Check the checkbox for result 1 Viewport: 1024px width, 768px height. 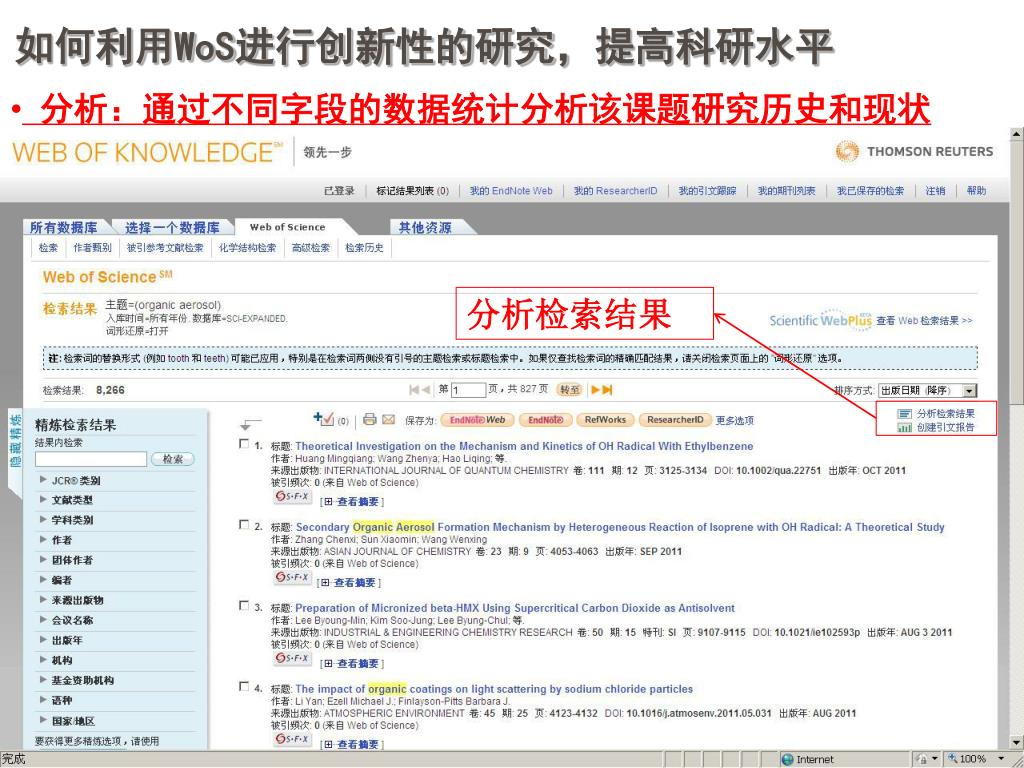point(244,444)
